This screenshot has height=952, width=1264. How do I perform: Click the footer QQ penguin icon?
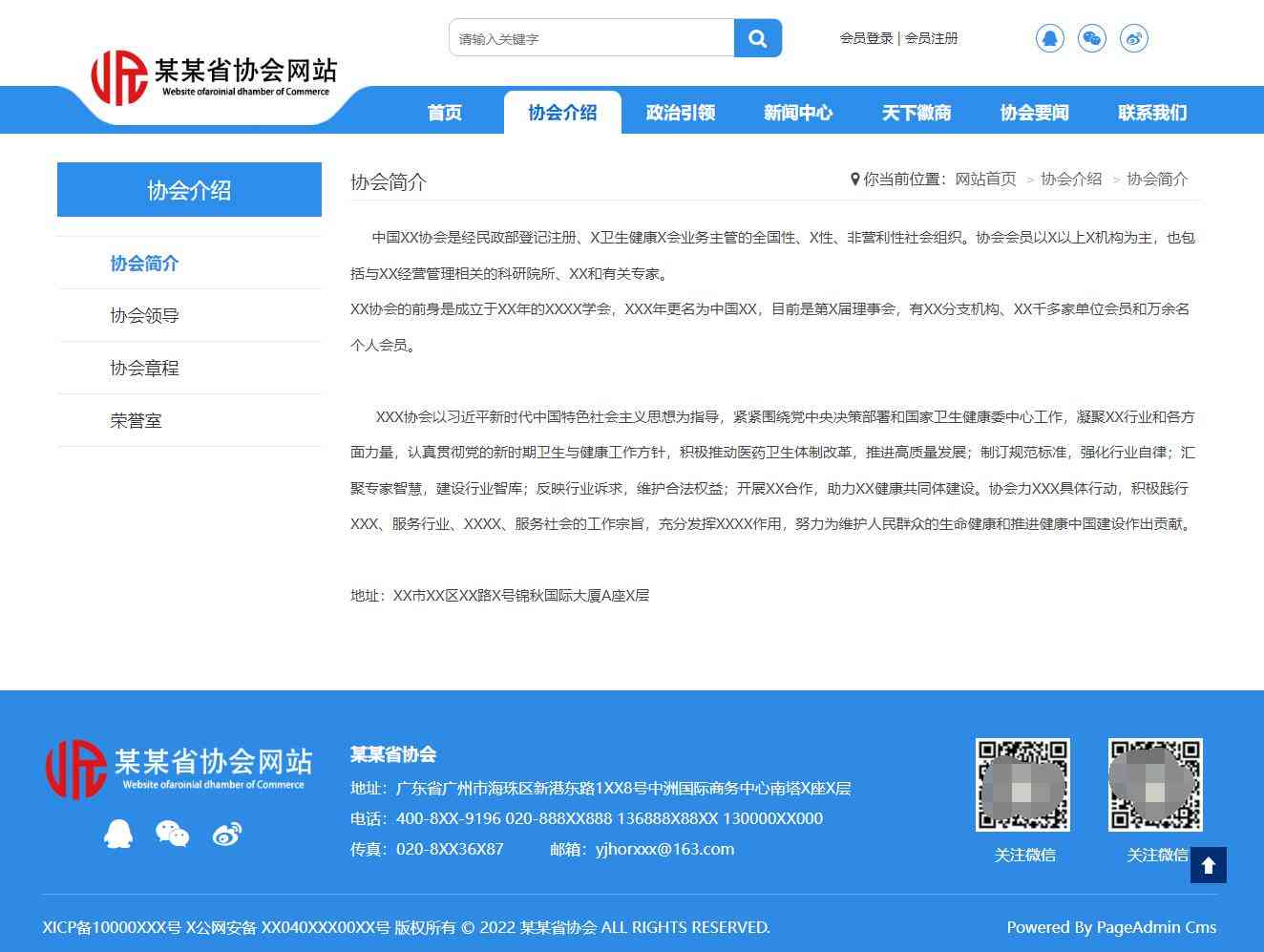coord(118,834)
